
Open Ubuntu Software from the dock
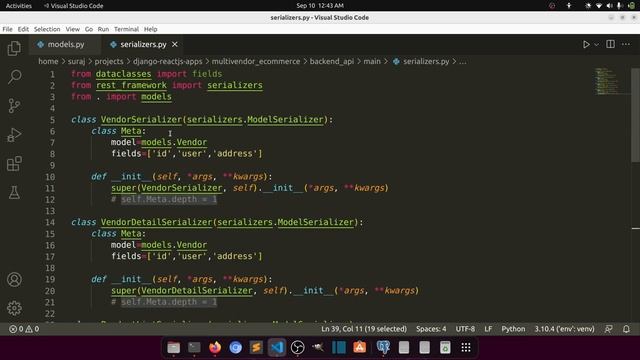click(x=360, y=347)
